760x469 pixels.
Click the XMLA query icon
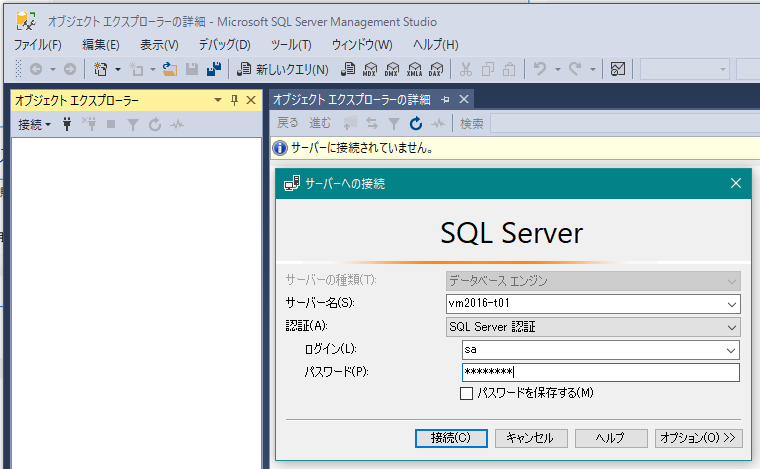pyautogui.click(x=414, y=69)
